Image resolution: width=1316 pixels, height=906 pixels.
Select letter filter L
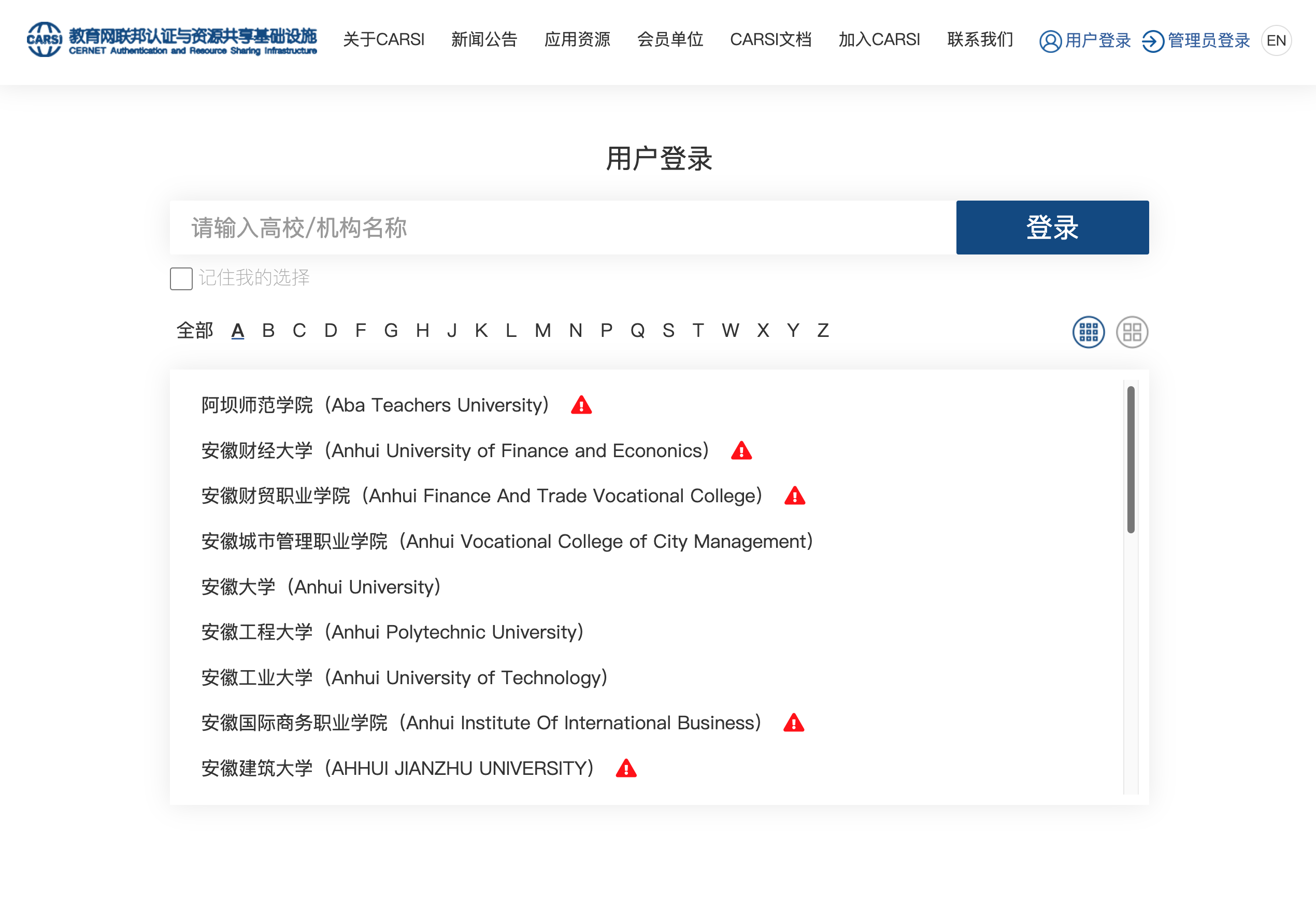click(x=511, y=330)
